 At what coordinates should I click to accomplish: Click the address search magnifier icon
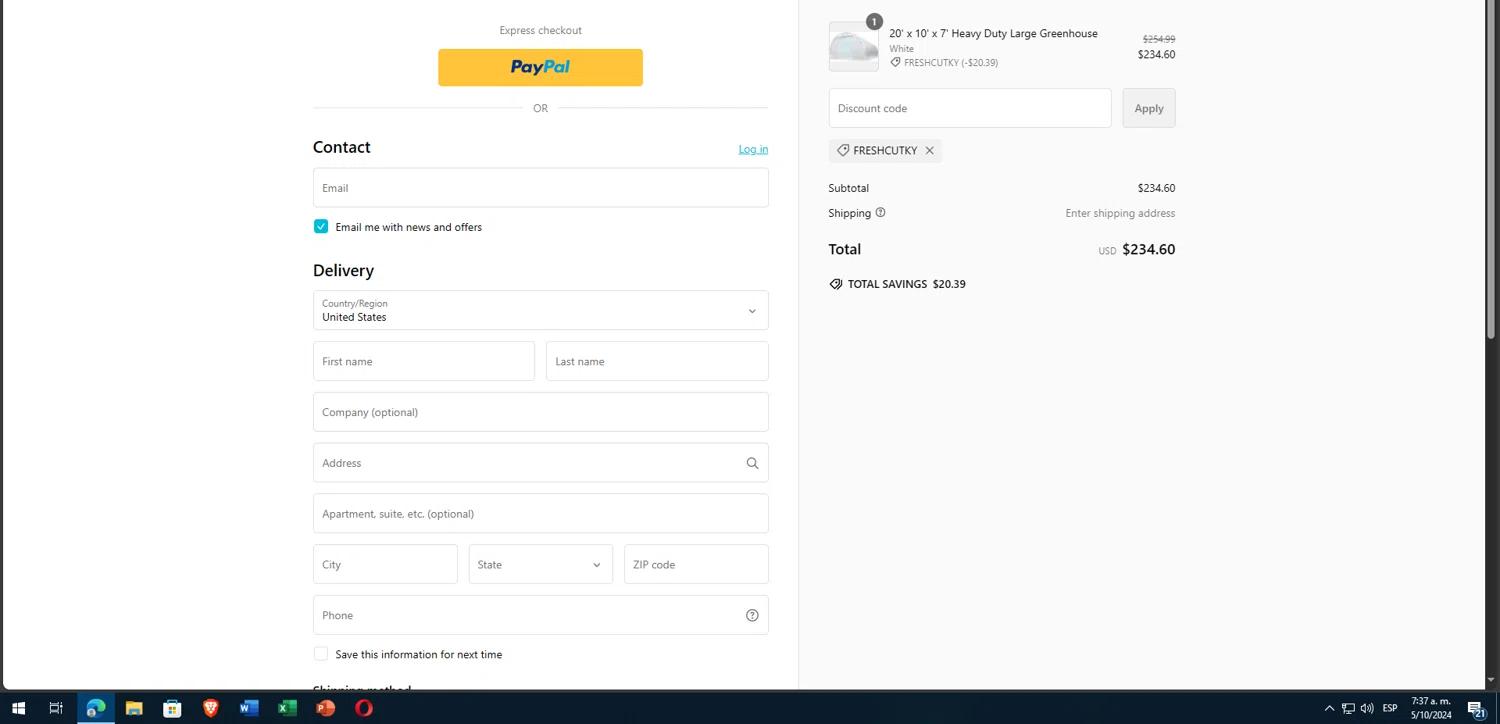click(x=752, y=463)
